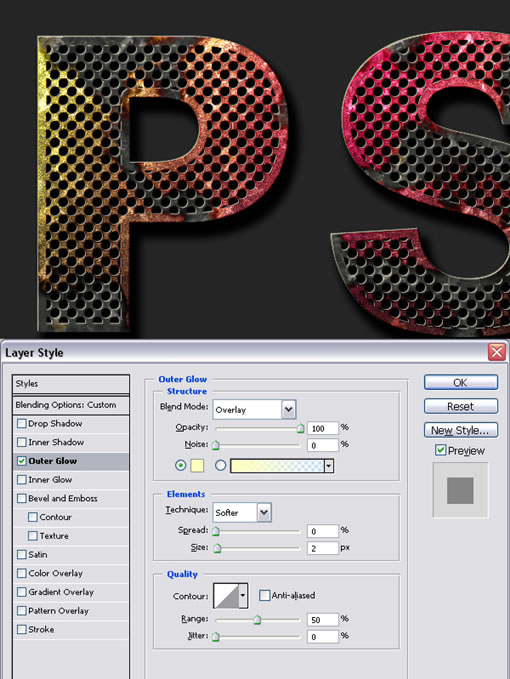Open the glow gradient picker arrow
The image size is (510, 679).
(329, 466)
